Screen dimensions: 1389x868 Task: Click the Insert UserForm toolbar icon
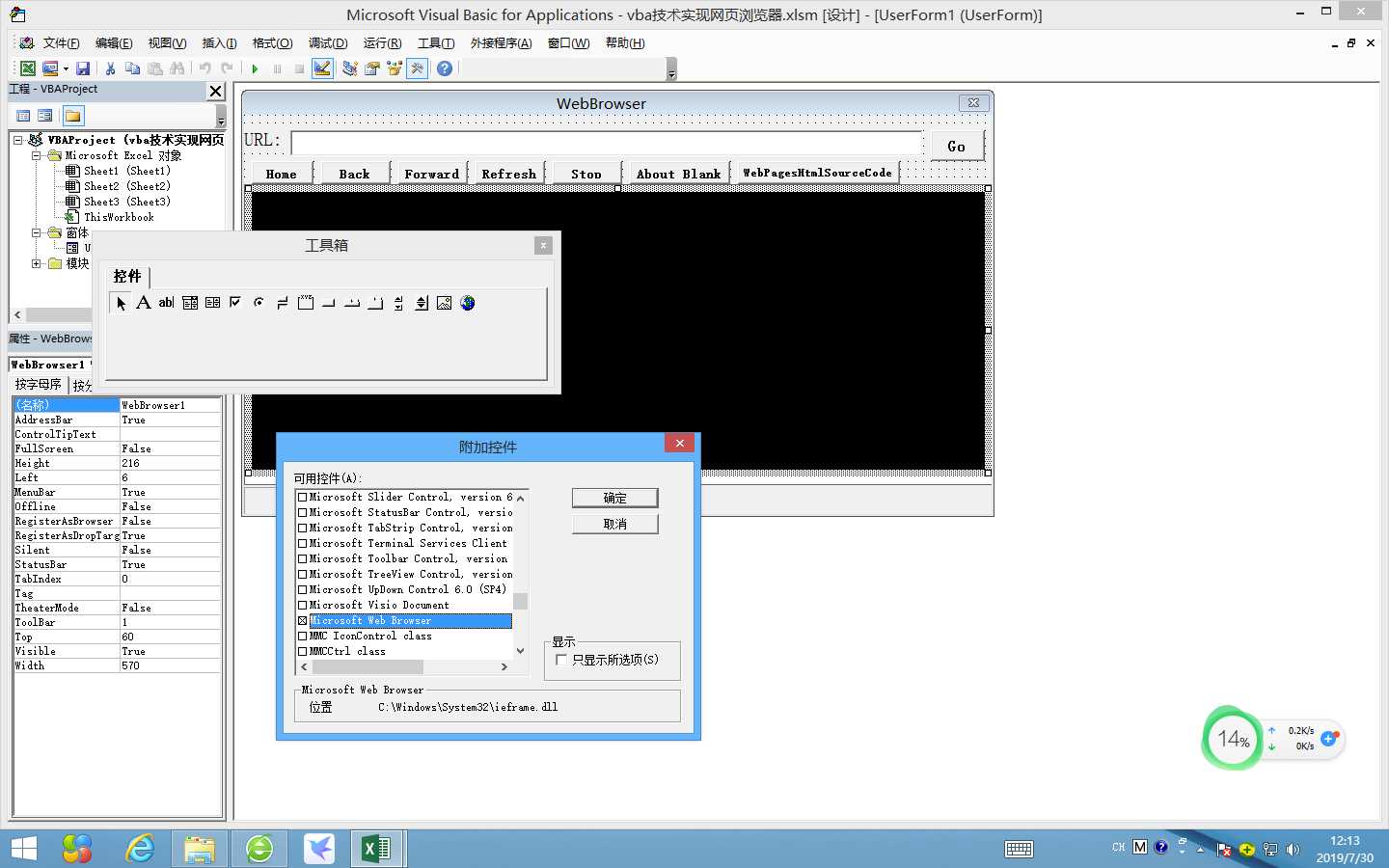click(x=49, y=68)
